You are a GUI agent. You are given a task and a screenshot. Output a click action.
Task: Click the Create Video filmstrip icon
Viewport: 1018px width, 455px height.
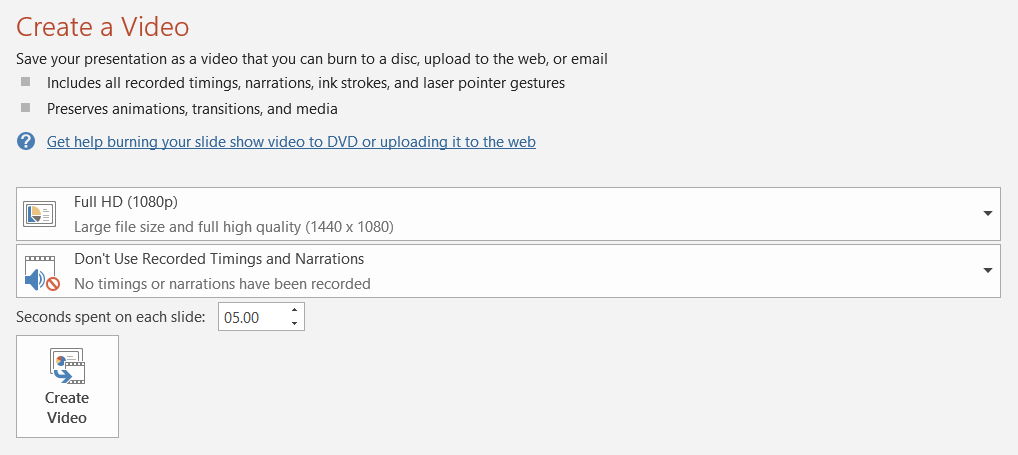point(68,367)
